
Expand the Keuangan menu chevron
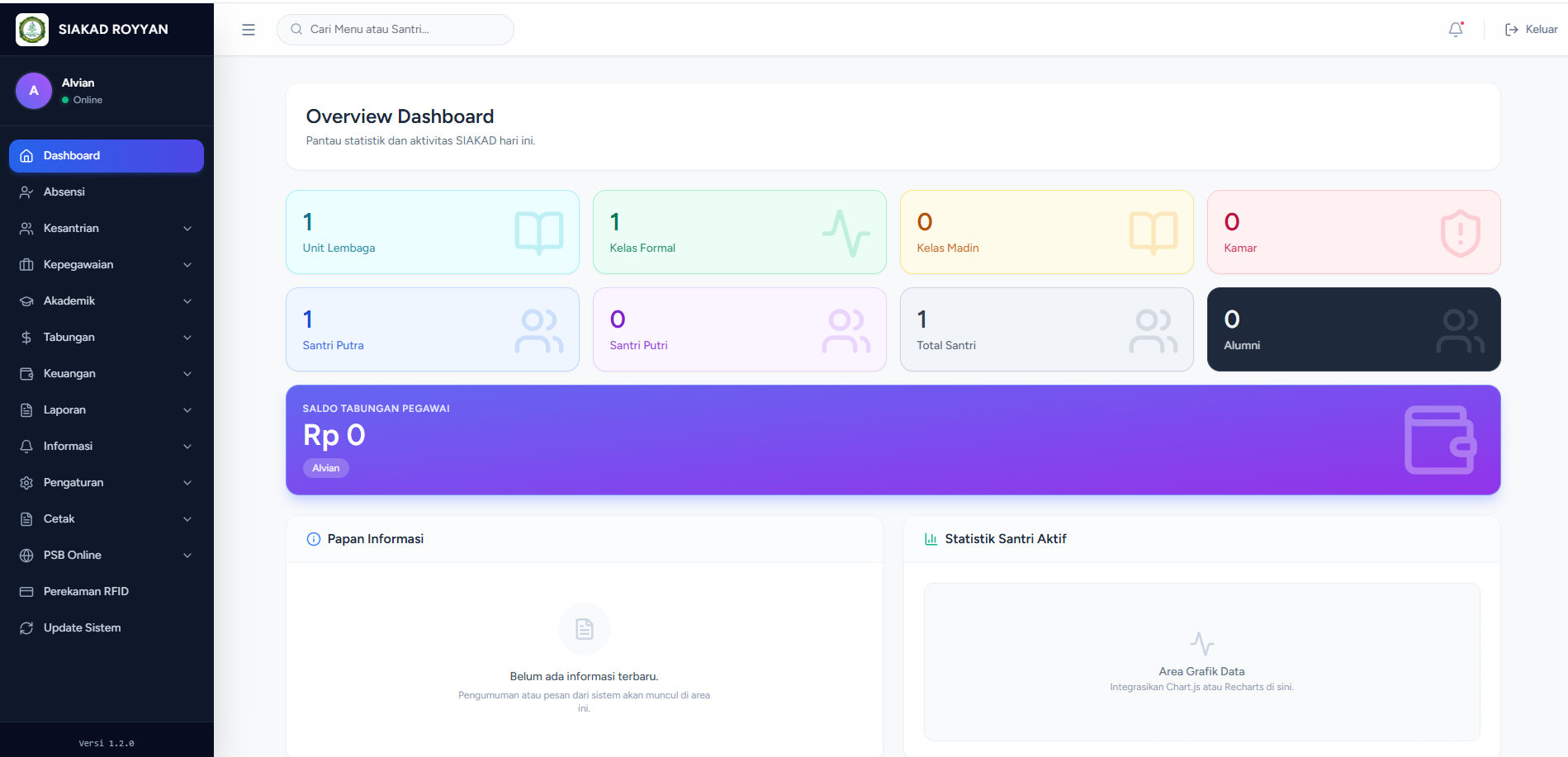(x=187, y=374)
